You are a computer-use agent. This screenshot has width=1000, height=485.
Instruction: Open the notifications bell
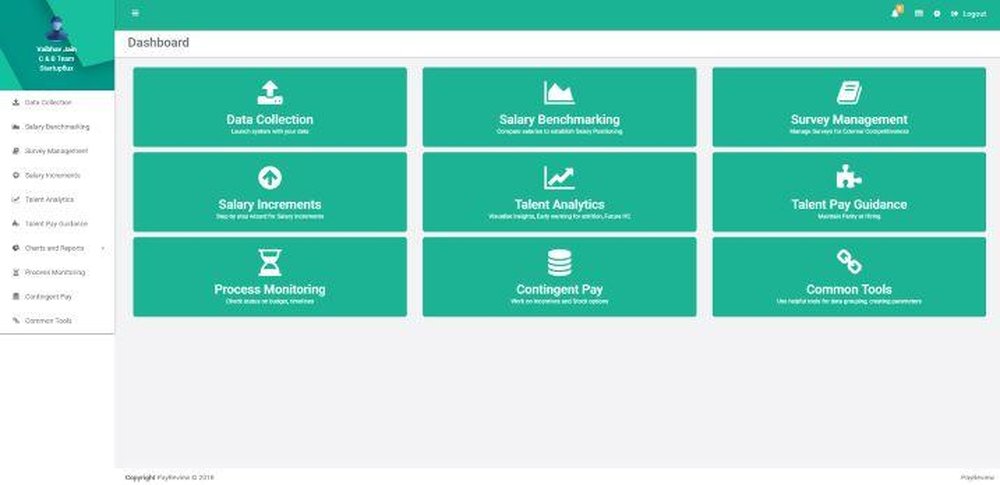pyautogui.click(x=896, y=12)
